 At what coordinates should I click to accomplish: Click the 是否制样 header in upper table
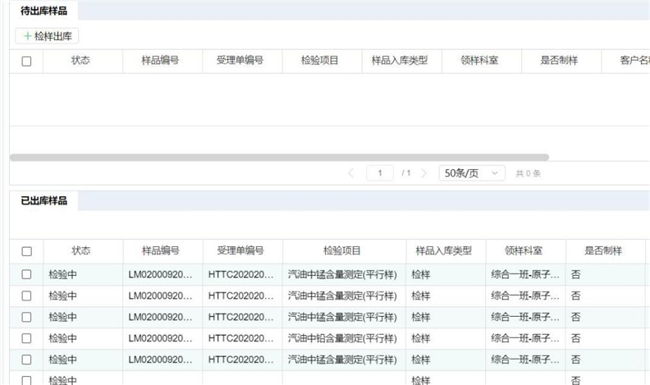click(x=559, y=61)
